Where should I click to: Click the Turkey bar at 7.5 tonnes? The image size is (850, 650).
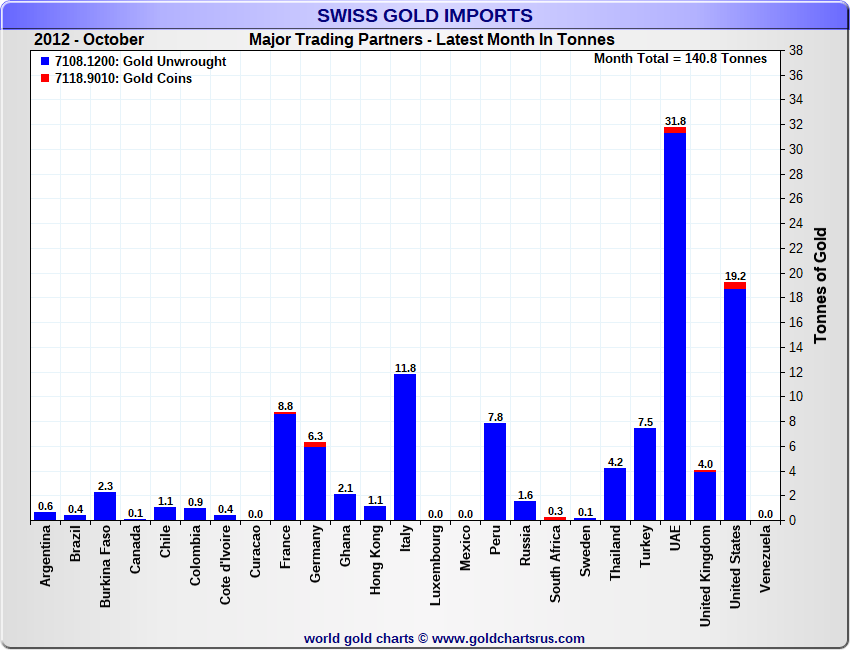click(x=645, y=474)
